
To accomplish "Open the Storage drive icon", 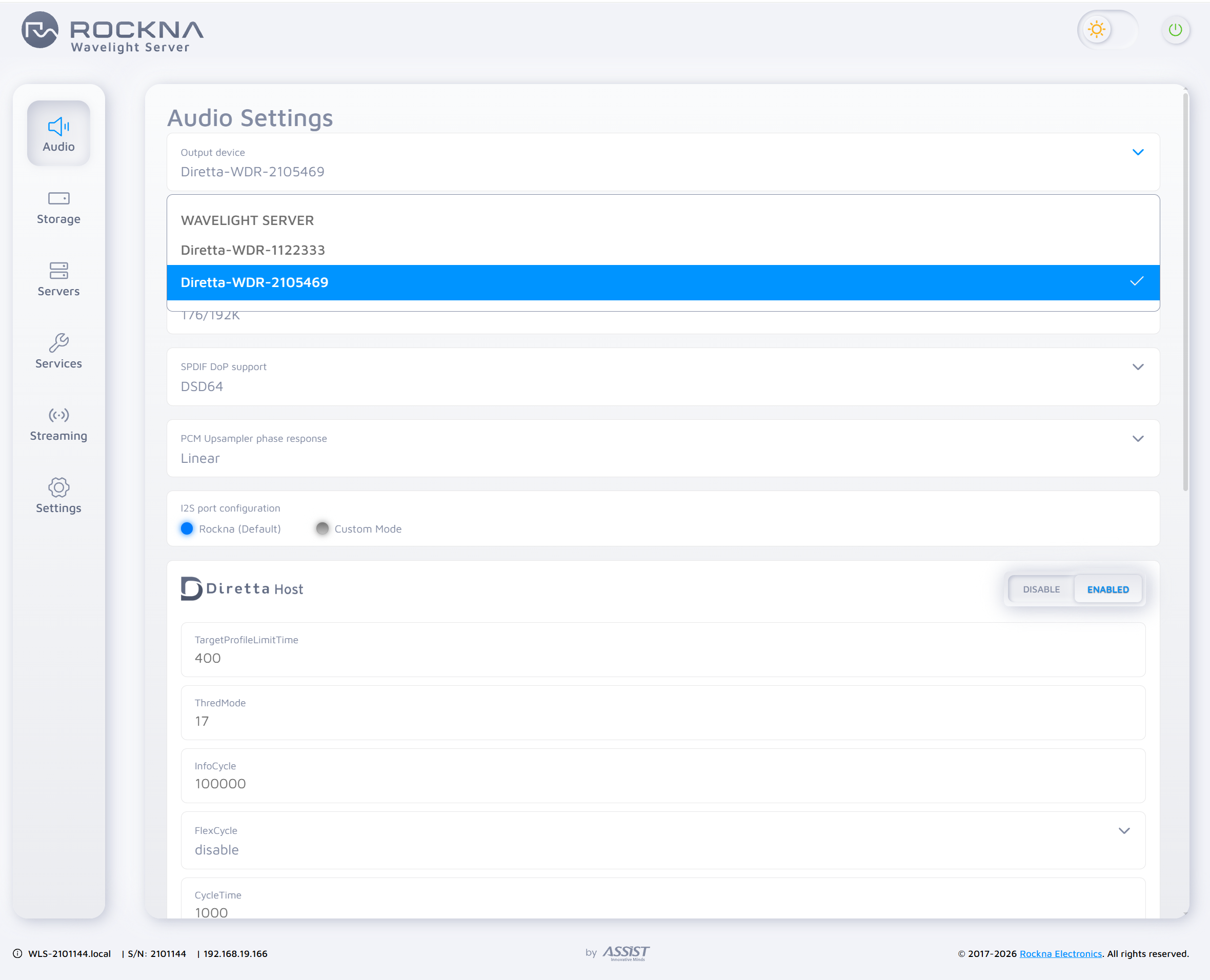I will click(59, 198).
